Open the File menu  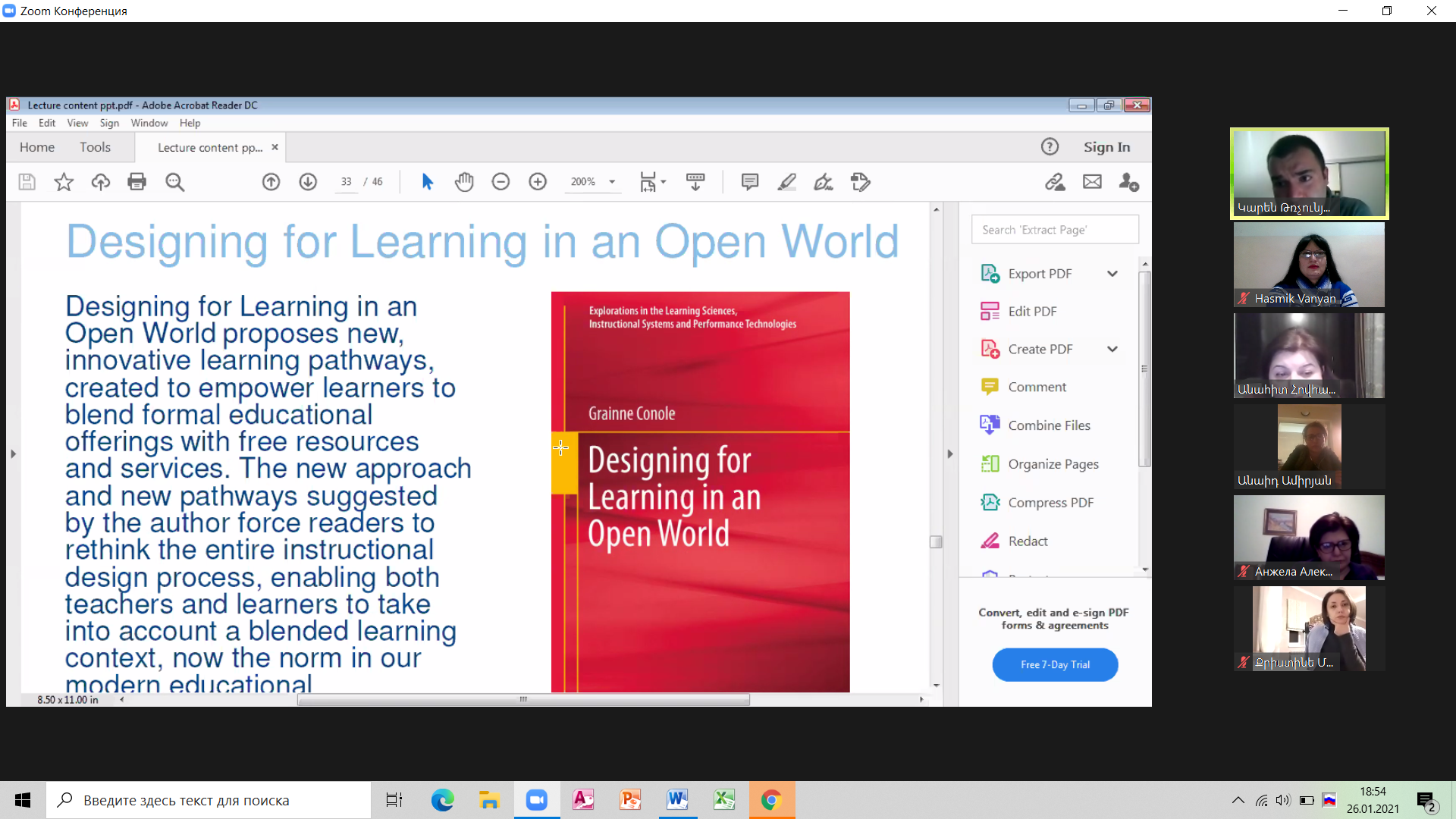(x=20, y=123)
